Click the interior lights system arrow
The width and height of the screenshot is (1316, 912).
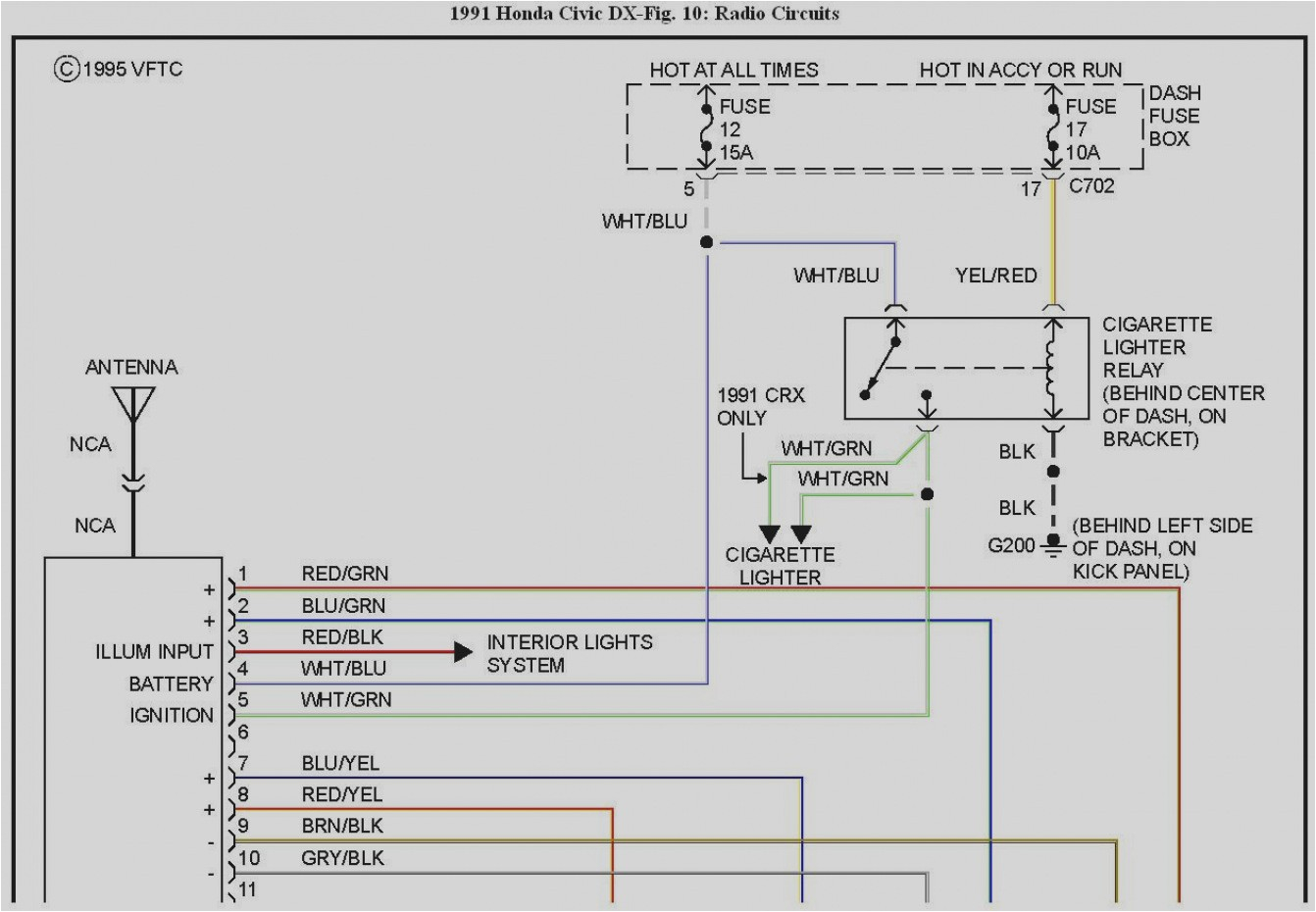(462, 649)
